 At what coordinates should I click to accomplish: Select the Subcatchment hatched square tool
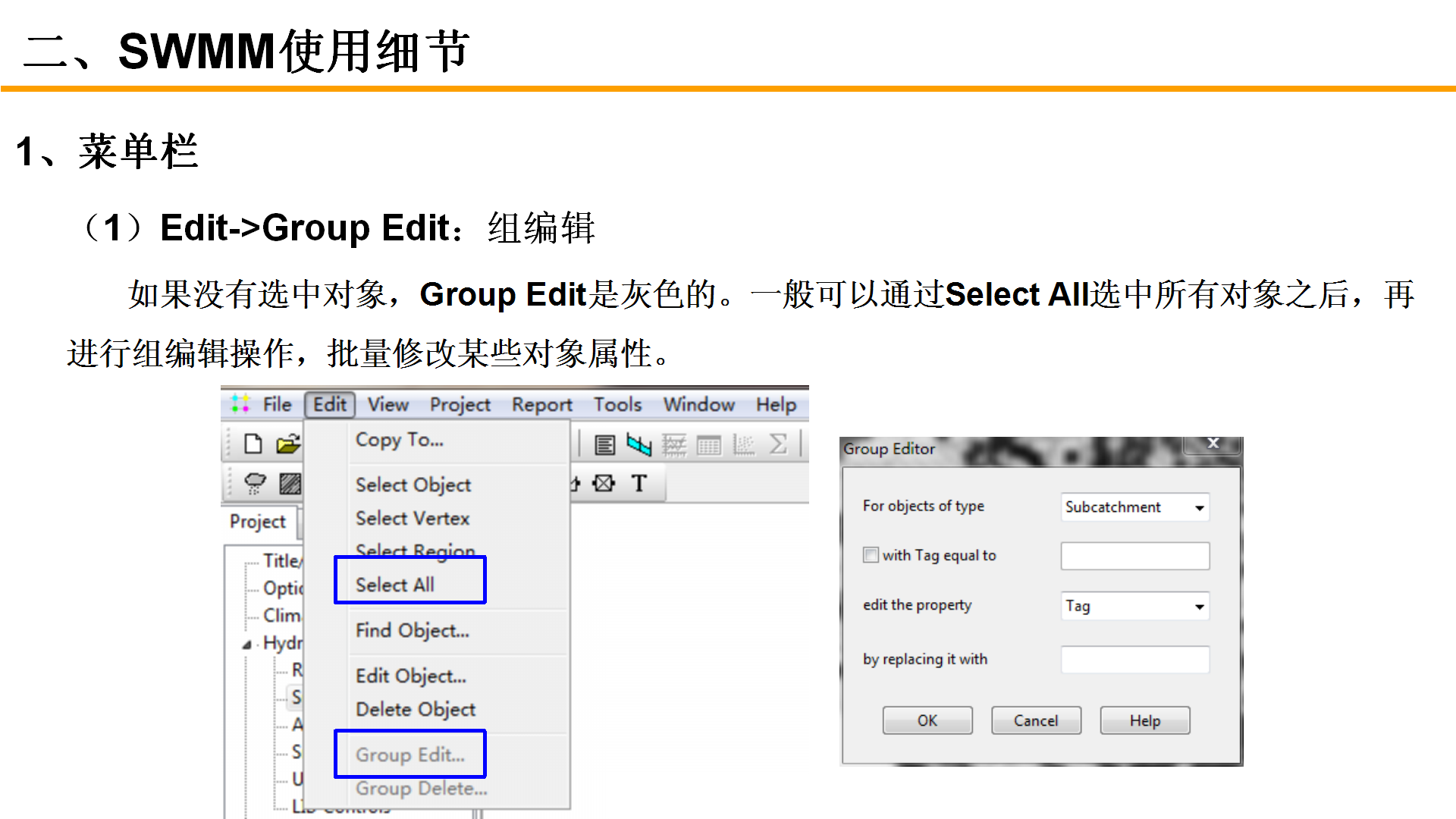click(290, 483)
